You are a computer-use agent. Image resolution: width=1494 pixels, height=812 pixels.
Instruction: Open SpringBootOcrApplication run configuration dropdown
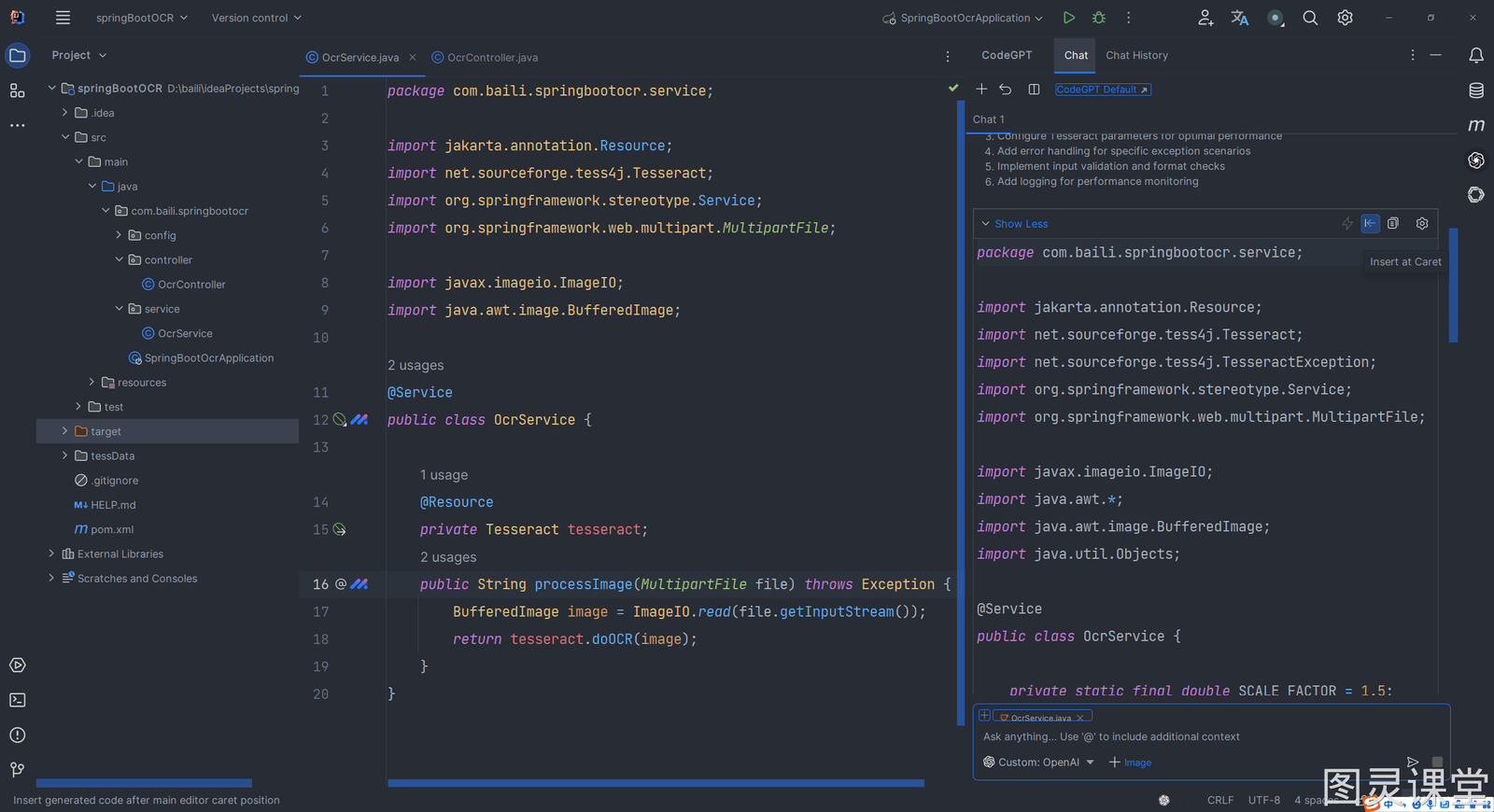coord(963,18)
